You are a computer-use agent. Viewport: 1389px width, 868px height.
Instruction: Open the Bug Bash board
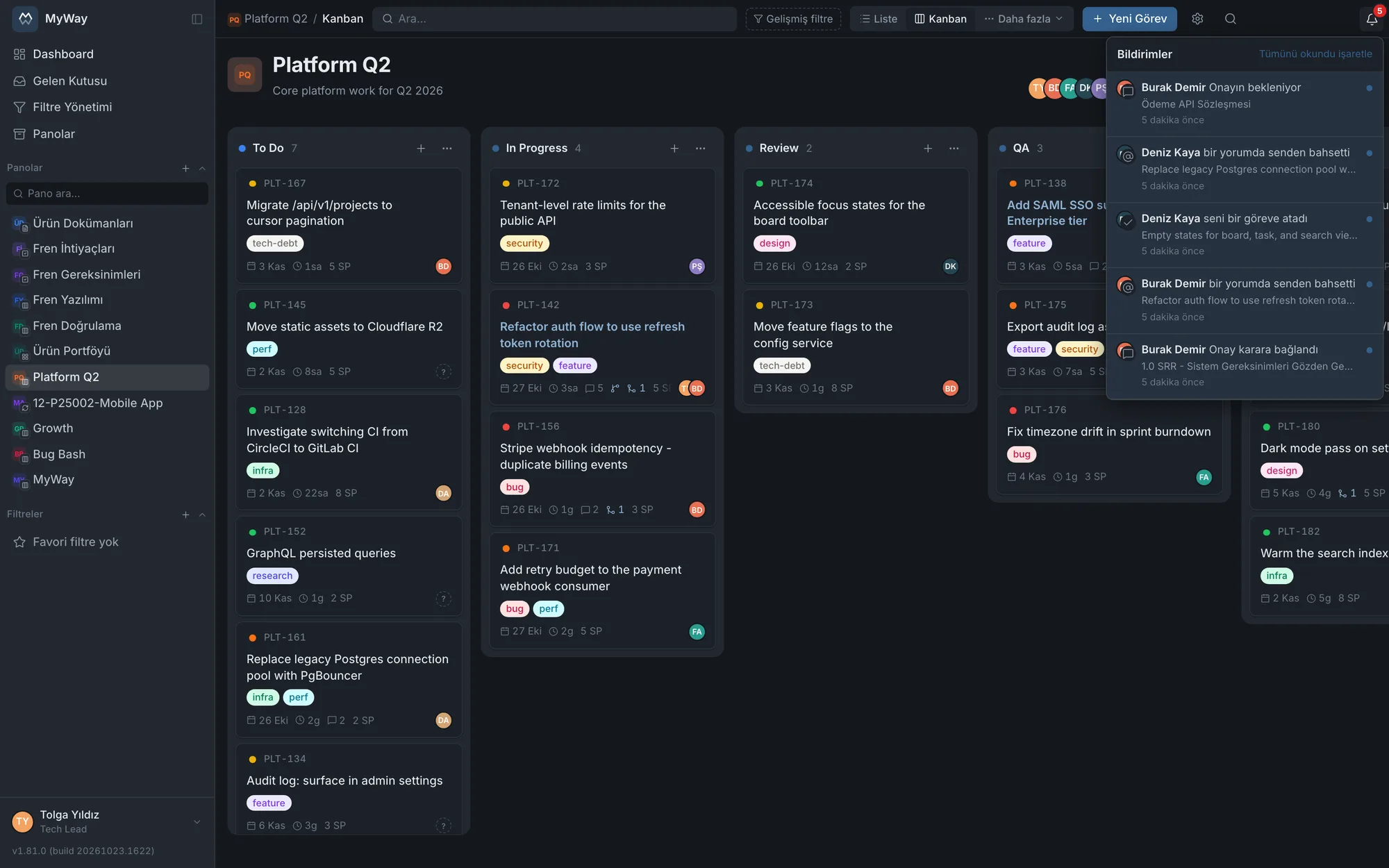[108, 454]
